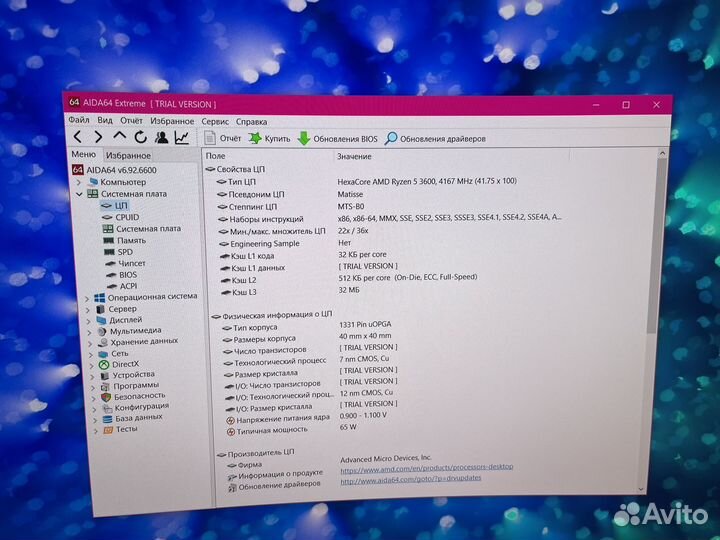Expand the DirectX tree node
This screenshot has height=540, width=720.
tap(92, 366)
